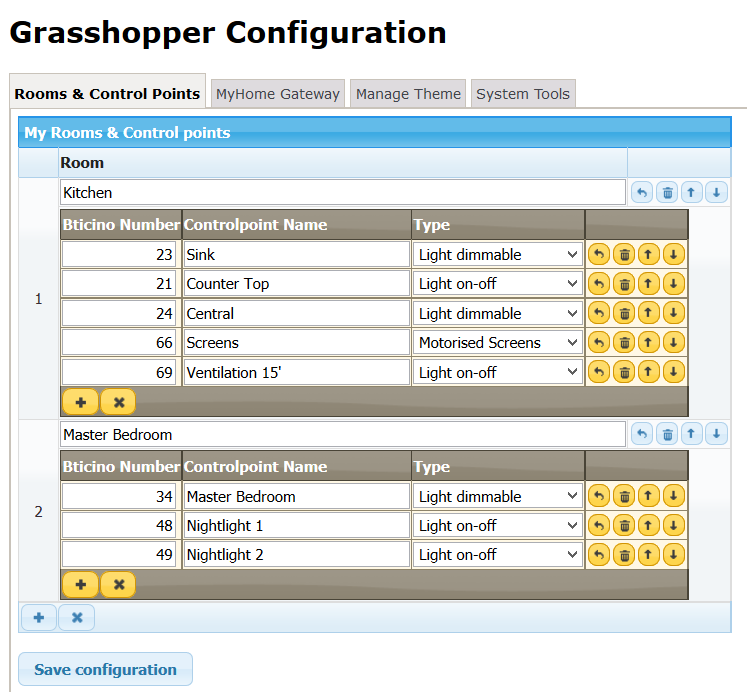Edit Bticino Number field containing 48
The image size is (747, 692).
coord(119,526)
